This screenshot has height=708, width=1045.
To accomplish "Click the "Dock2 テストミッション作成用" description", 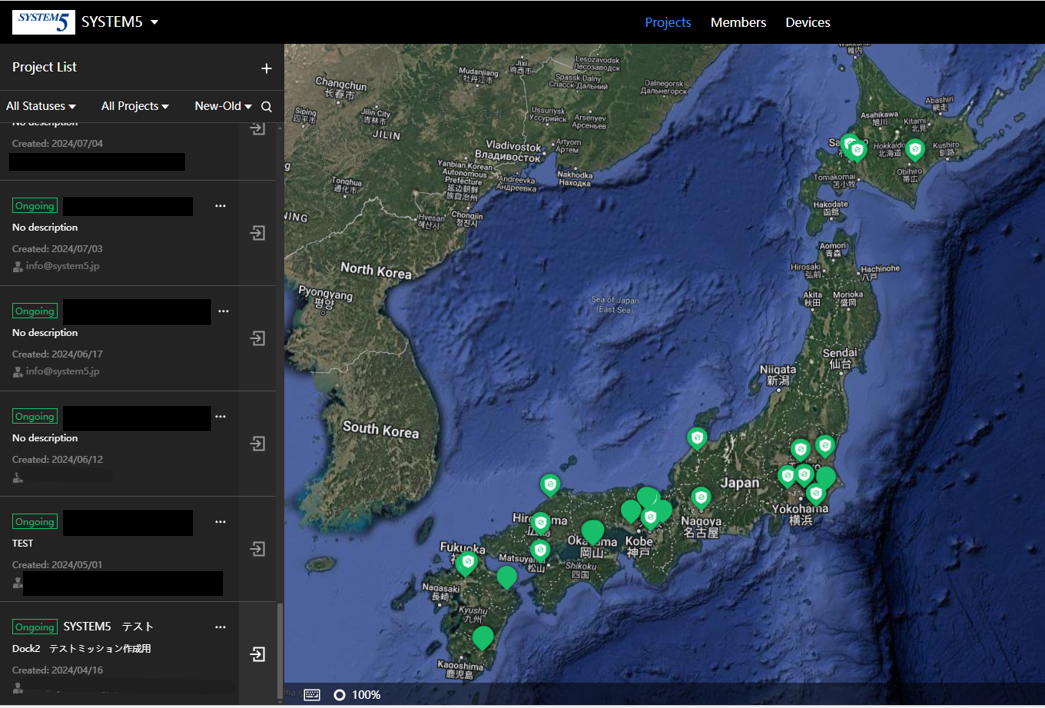I will point(81,649).
